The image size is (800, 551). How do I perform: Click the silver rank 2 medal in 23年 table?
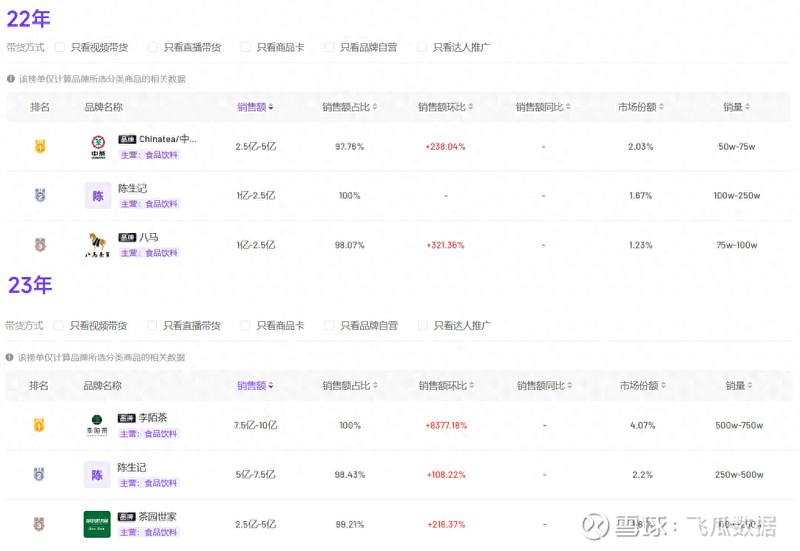[x=39, y=474]
